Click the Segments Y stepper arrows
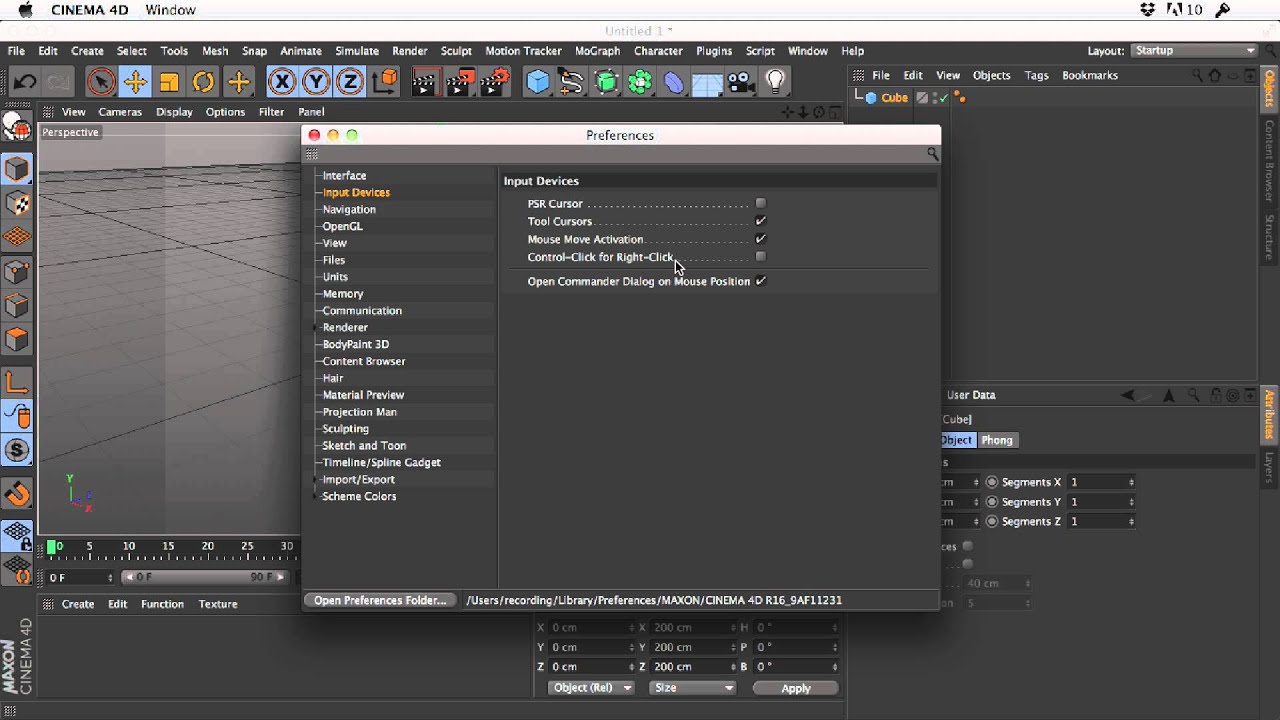 [x=1131, y=502]
